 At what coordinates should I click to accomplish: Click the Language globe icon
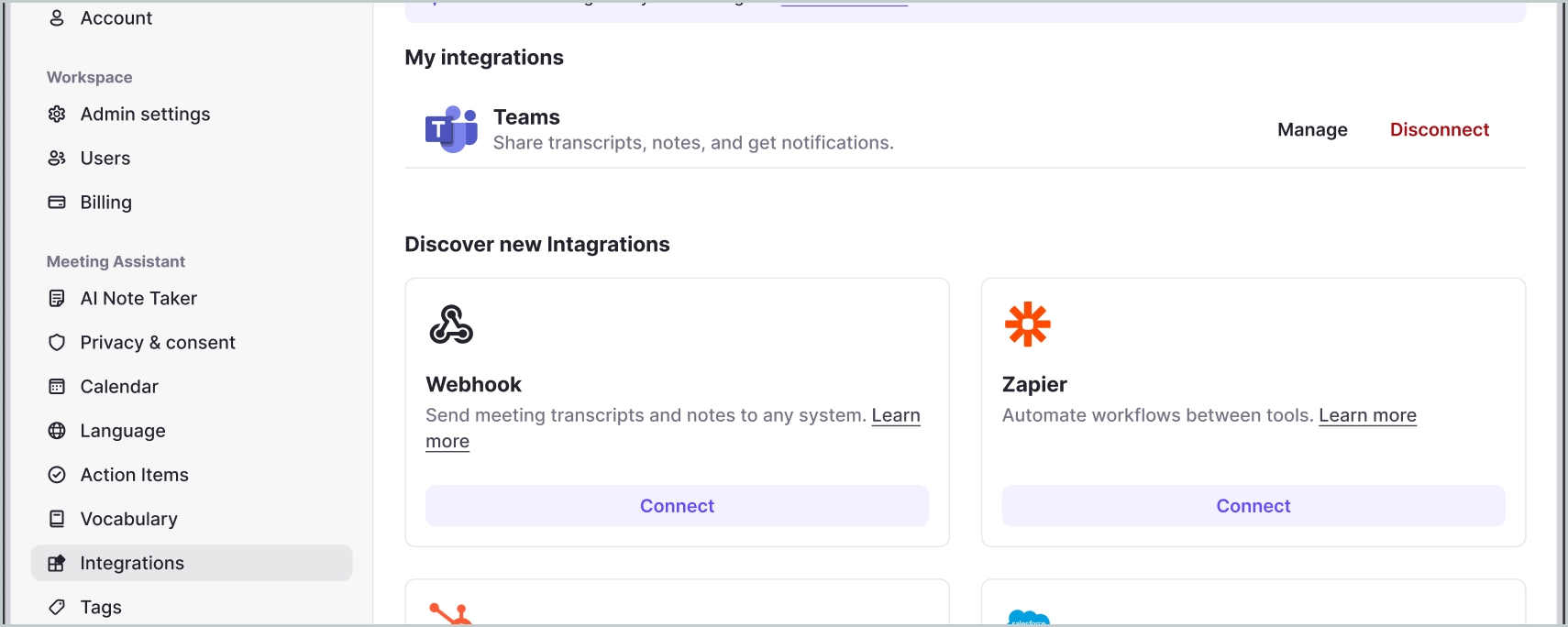[x=57, y=431]
